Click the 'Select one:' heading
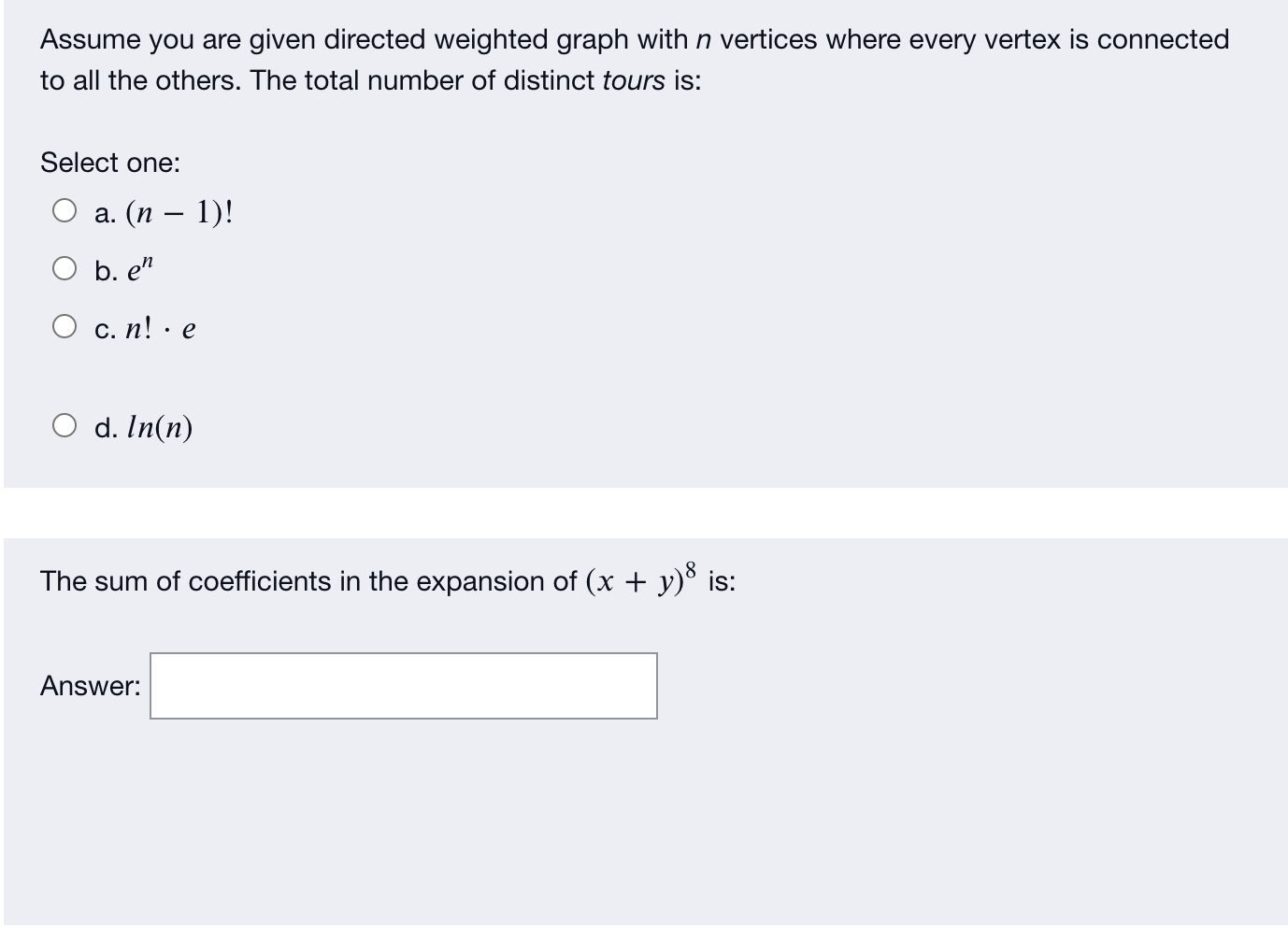The height and width of the screenshot is (927, 1288). tap(110, 163)
